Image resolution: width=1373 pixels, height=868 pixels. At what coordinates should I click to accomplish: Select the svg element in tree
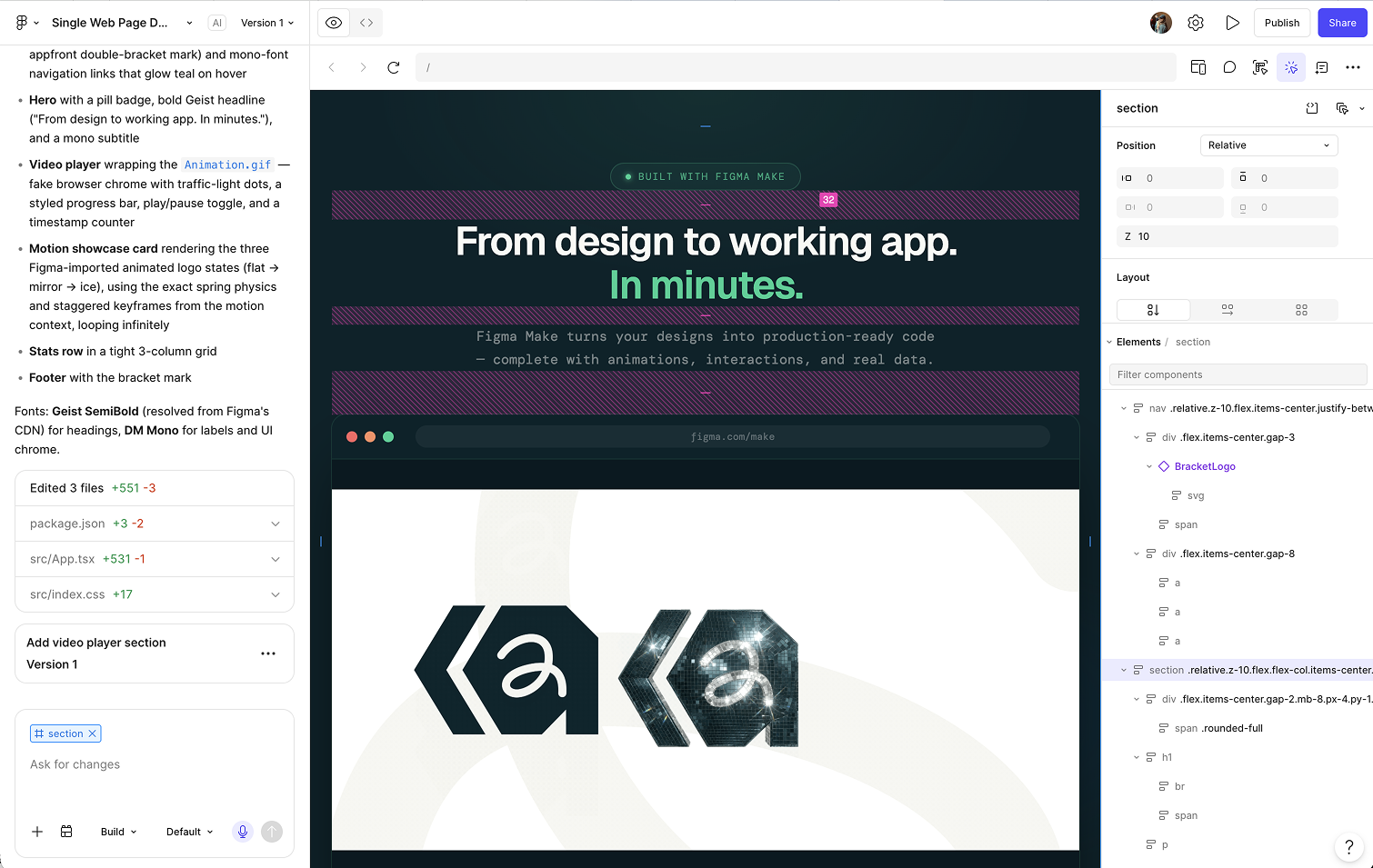(x=1195, y=495)
